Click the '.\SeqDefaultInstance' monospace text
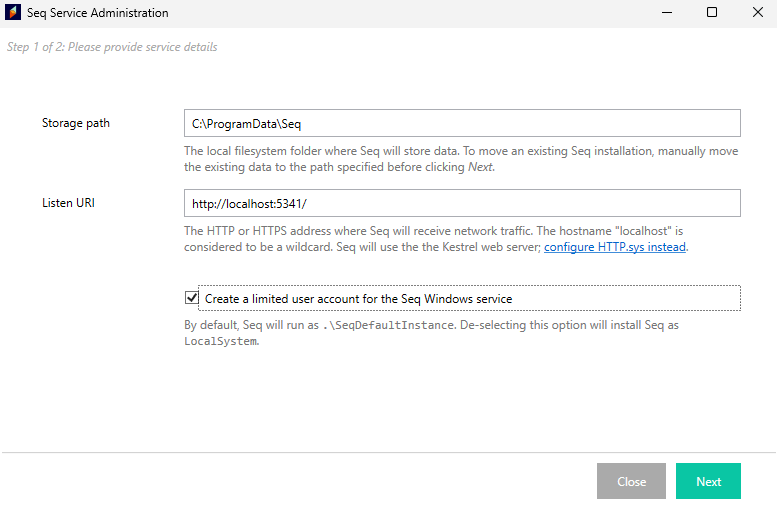Image resolution: width=777 pixels, height=506 pixels. 389,326
